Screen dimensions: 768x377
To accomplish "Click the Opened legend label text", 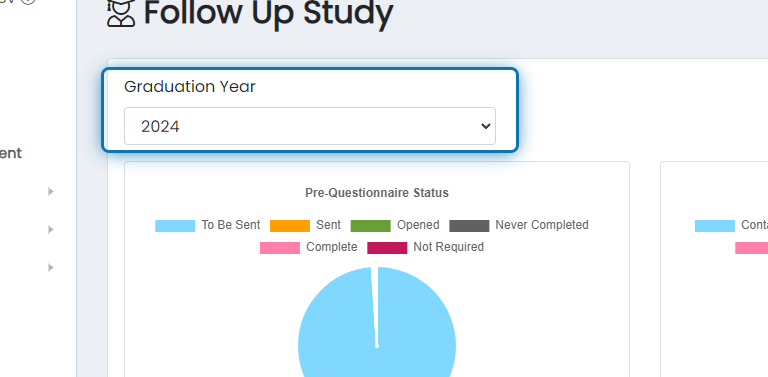I will (x=418, y=225).
